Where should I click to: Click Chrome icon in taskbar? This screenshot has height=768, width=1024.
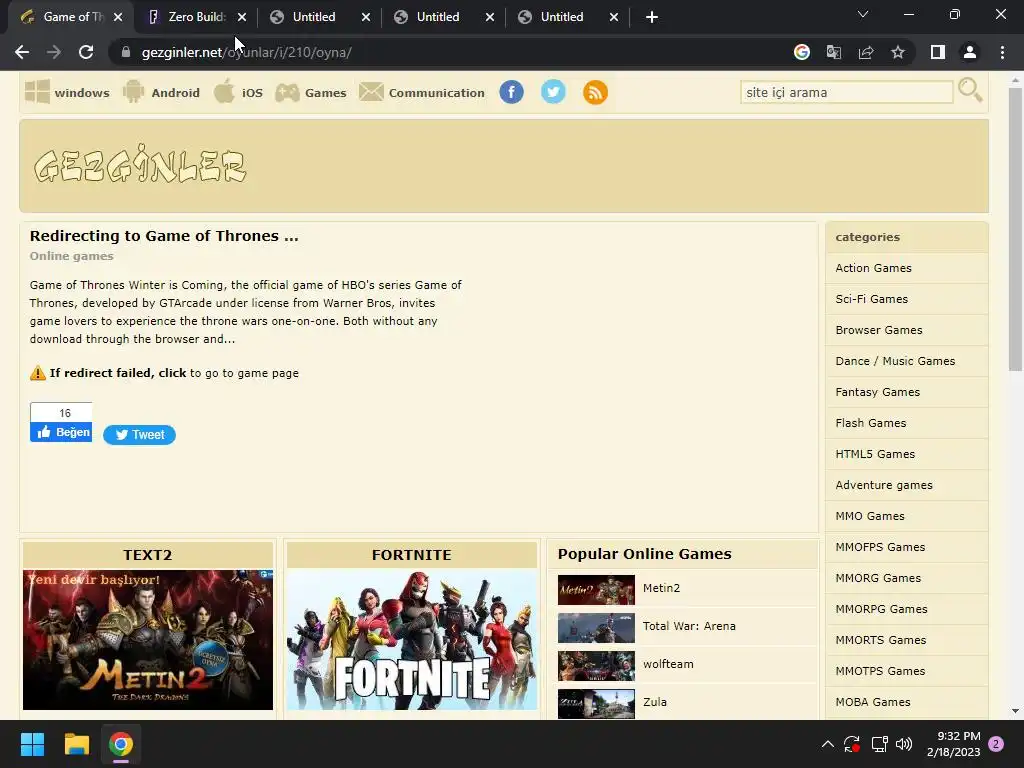(121, 744)
